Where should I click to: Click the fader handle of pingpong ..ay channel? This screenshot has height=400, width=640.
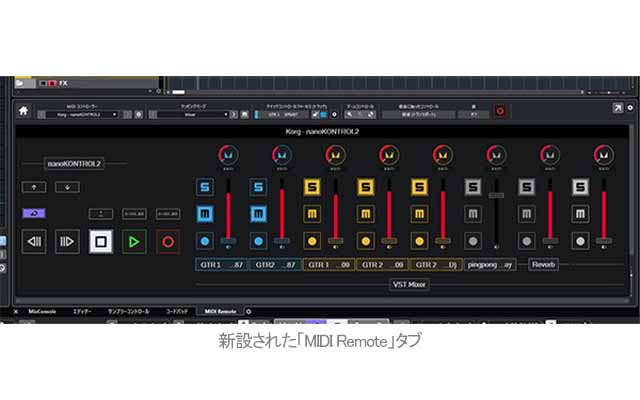tap(496, 196)
